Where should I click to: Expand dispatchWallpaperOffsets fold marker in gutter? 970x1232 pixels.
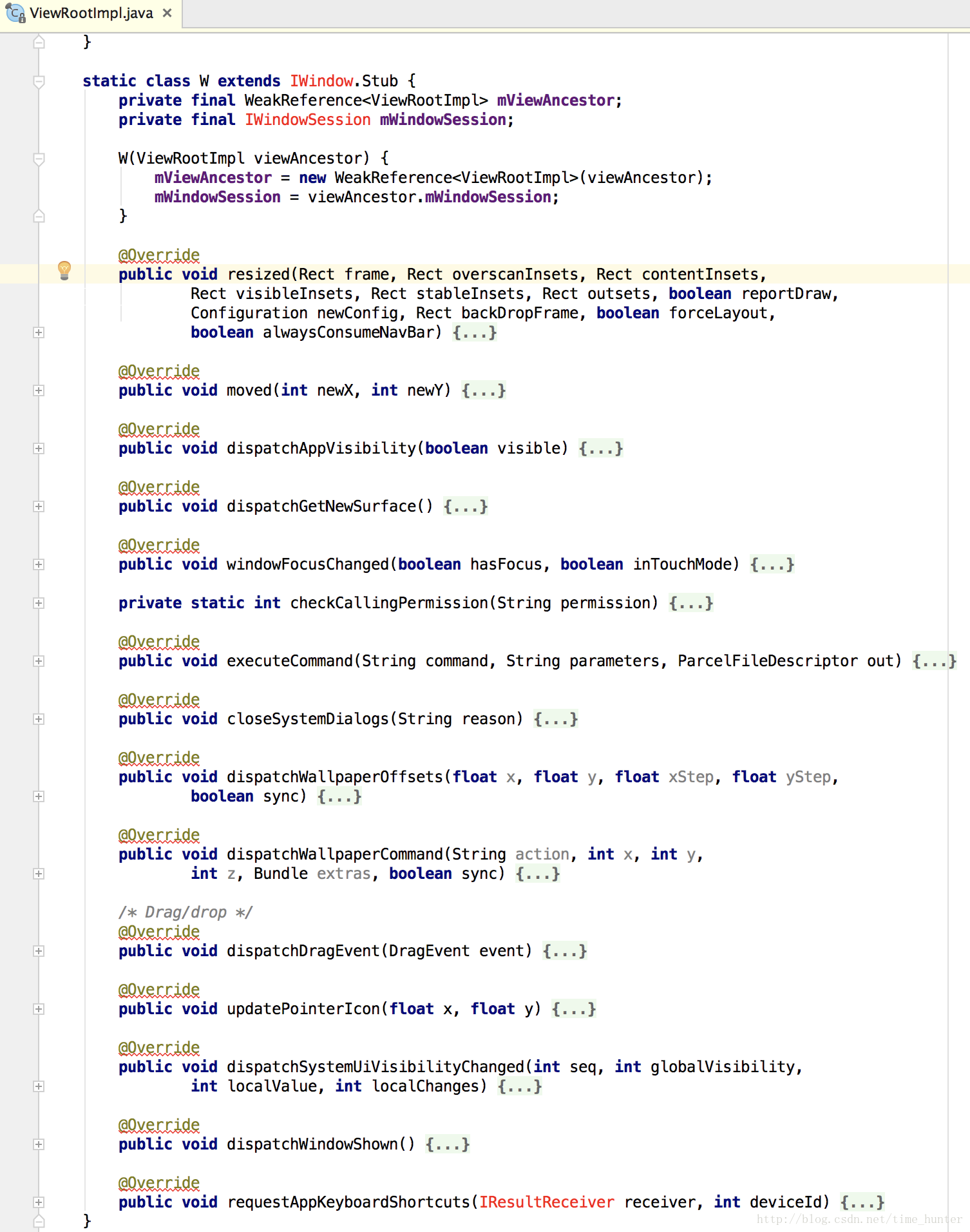(39, 796)
